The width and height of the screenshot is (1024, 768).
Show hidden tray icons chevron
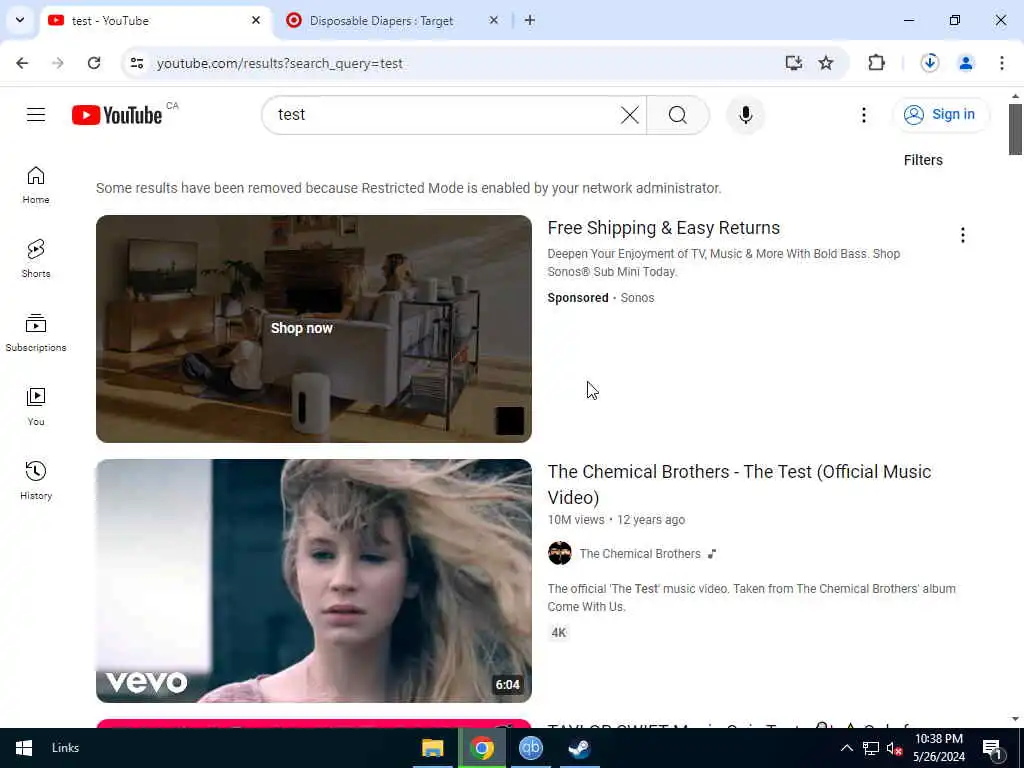(846, 748)
